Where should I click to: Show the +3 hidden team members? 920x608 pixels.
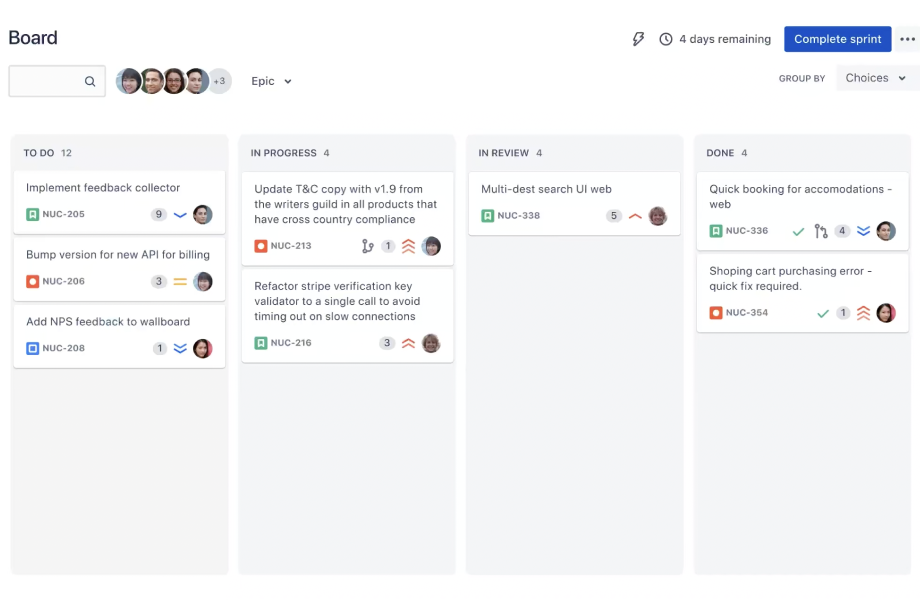(x=219, y=81)
